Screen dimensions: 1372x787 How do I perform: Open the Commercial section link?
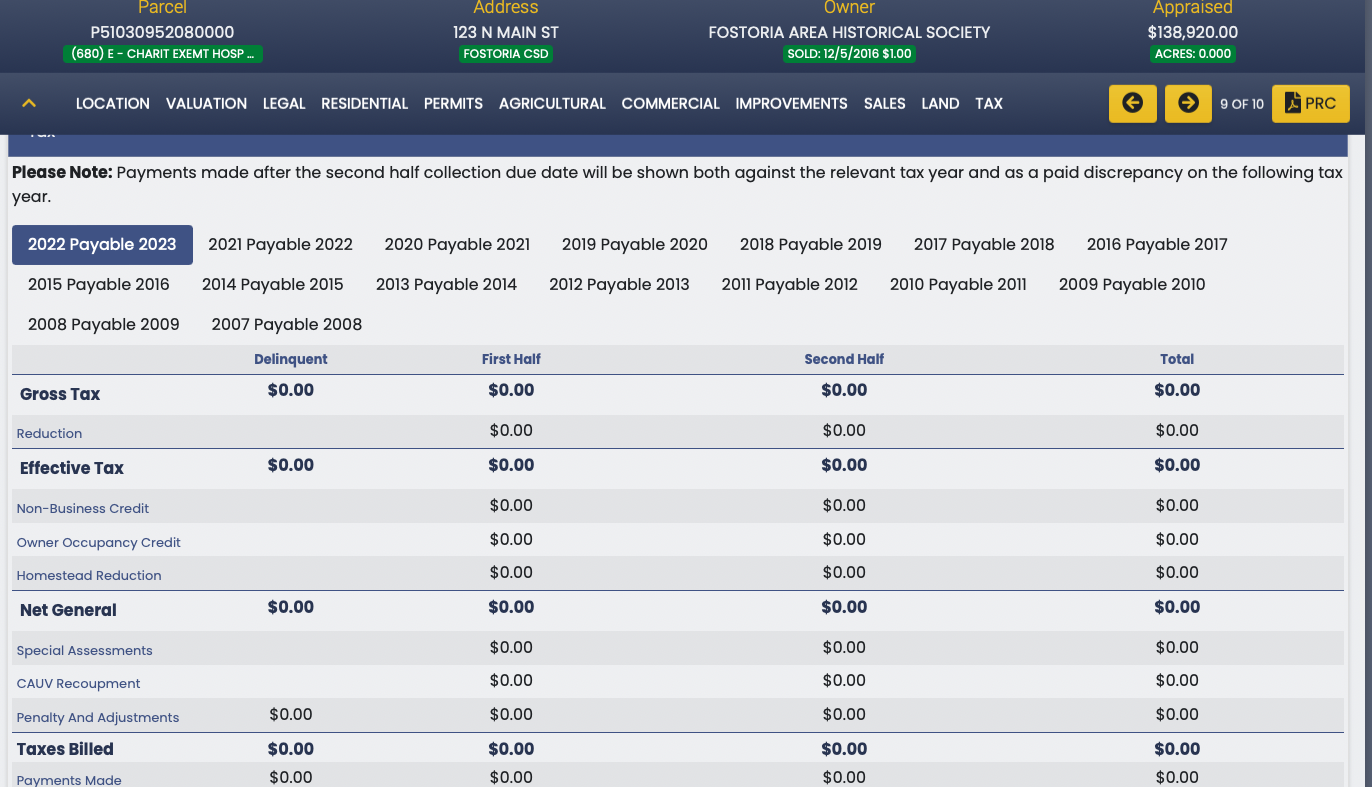point(670,104)
